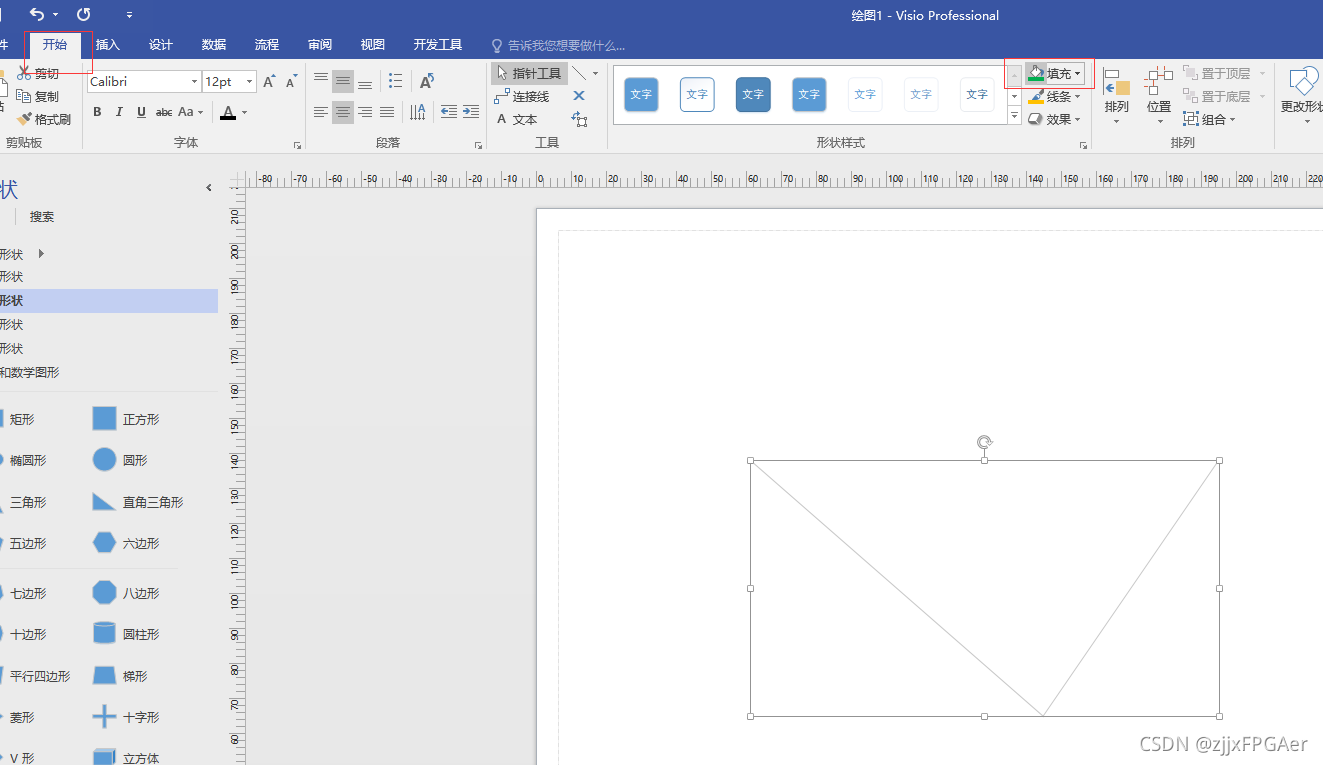Align text right
1323x765 pixels.
point(365,112)
